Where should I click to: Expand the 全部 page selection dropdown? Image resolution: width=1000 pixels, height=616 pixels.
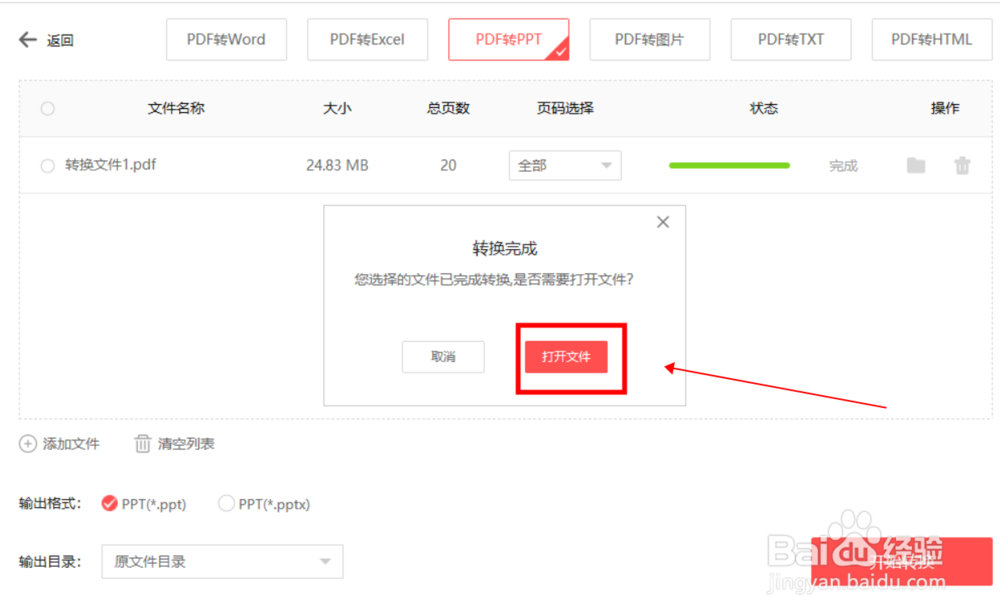(x=565, y=166)
